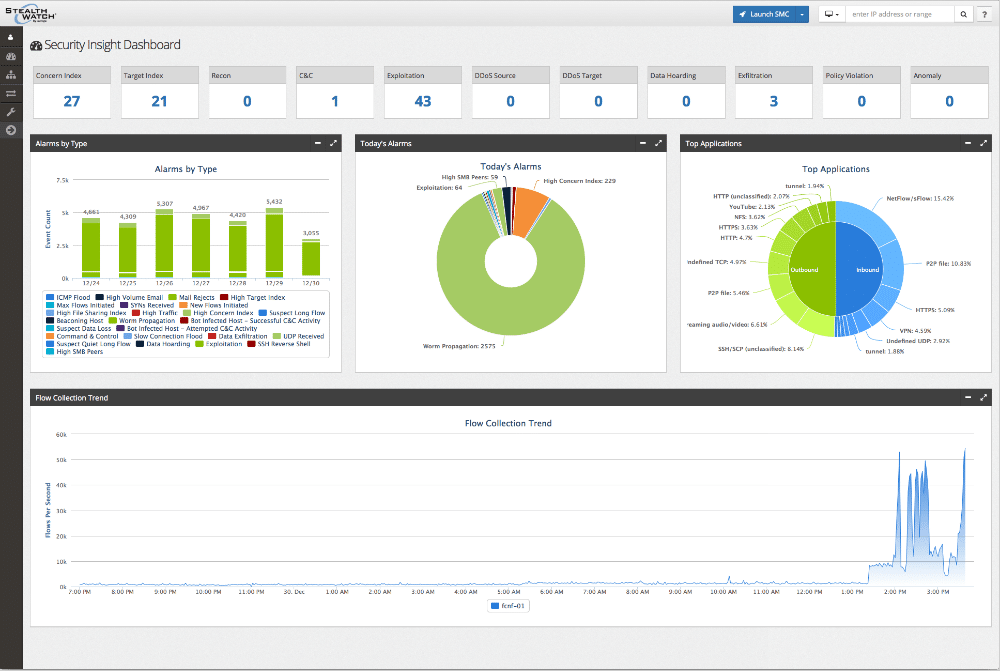Viewport: 1000px width, 671px height.
Task: Toggle fcnf-01 series in flow trend legend
Action: coord(508,605)
